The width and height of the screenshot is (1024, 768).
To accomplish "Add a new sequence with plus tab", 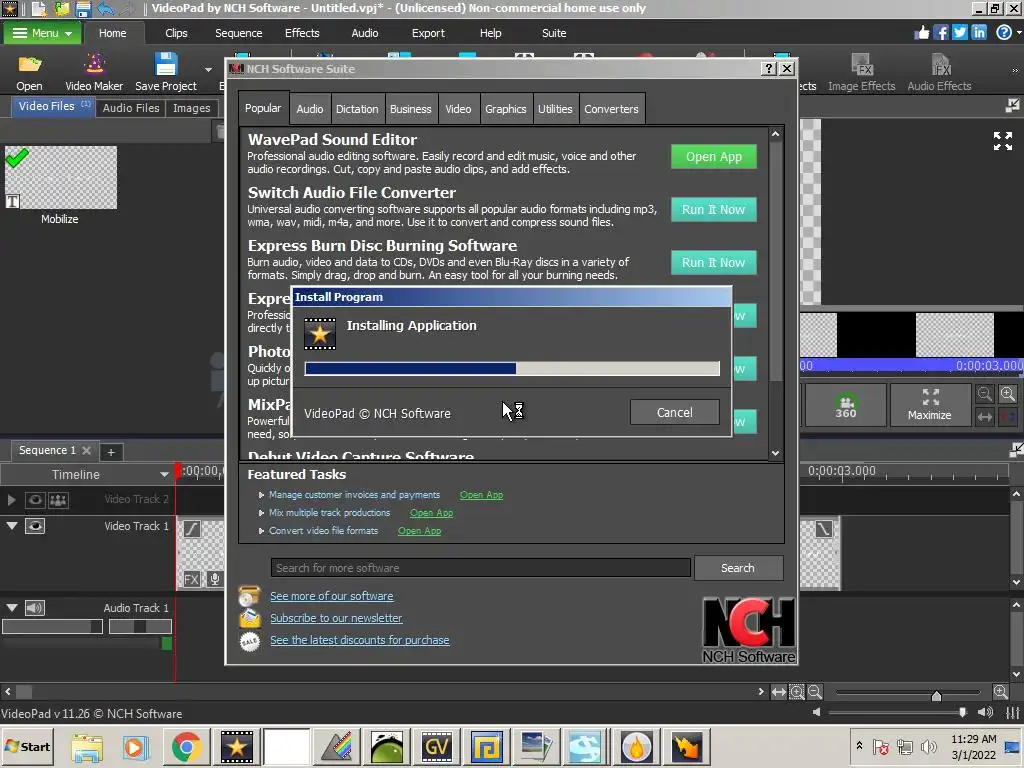I will click(x=111, y=452).
